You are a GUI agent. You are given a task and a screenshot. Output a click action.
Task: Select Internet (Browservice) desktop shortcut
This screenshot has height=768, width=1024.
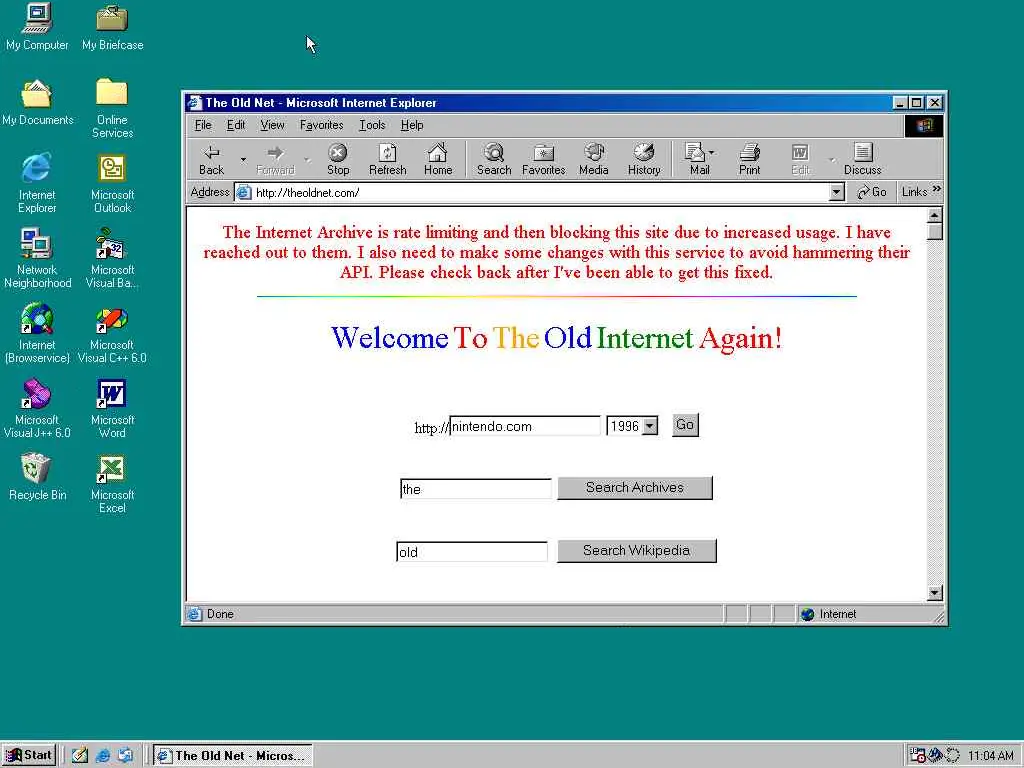pyautogui.click(x=37, y=334)
